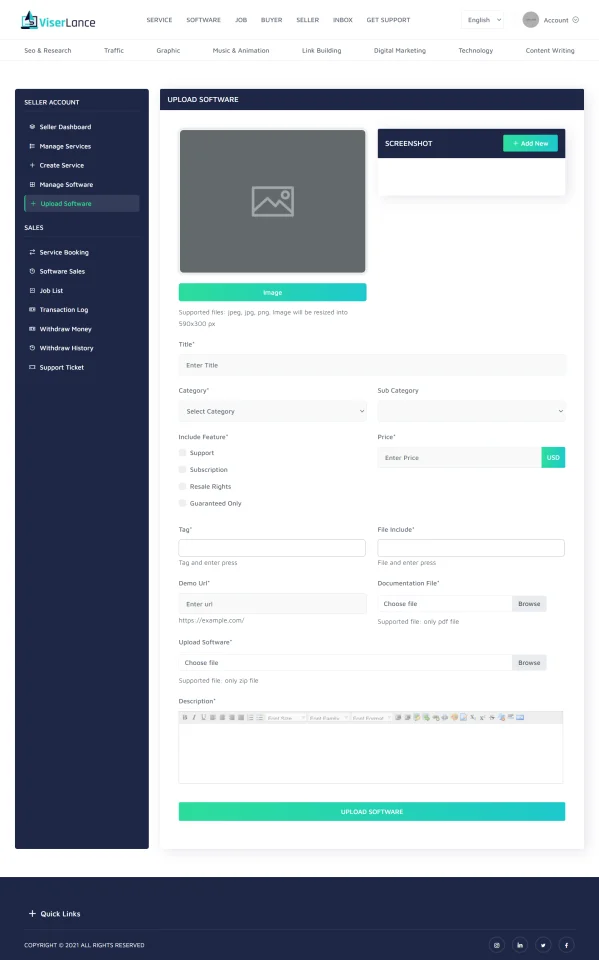This screenshot has width=599, height=960.
Task: Select the Digital Marketing category
Action: click(399, 50)
